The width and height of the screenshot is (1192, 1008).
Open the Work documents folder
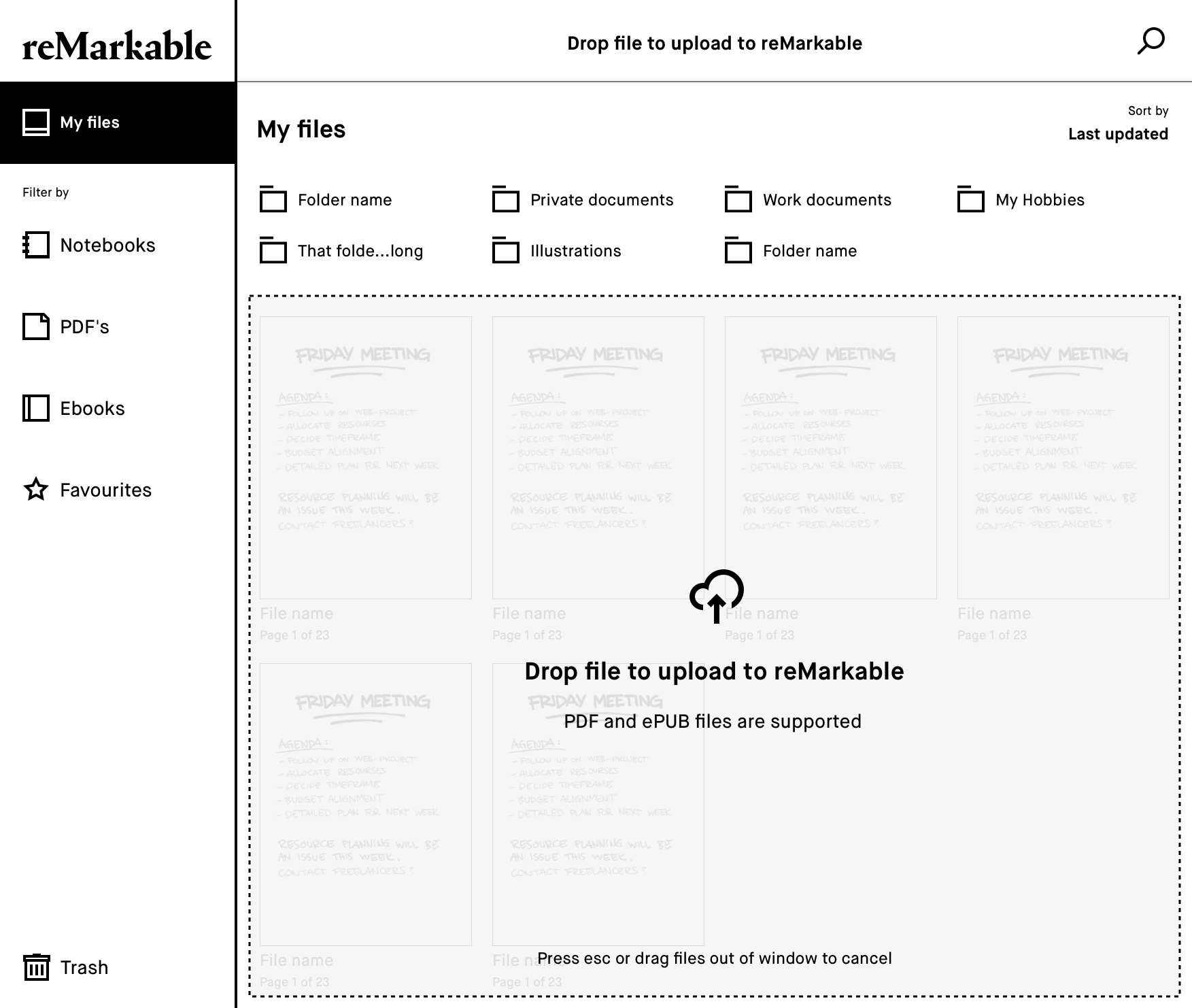point(826,200)
